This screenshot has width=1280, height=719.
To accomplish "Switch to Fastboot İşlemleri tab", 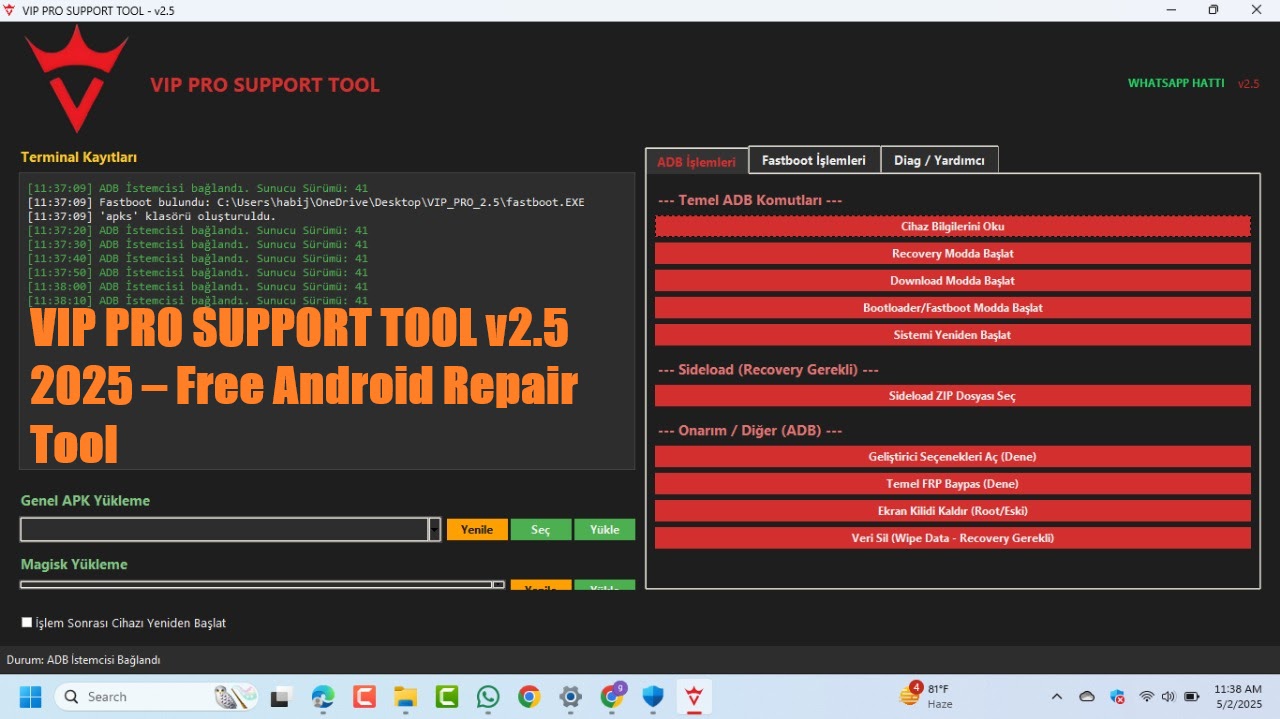I will [x=814, y=160].
